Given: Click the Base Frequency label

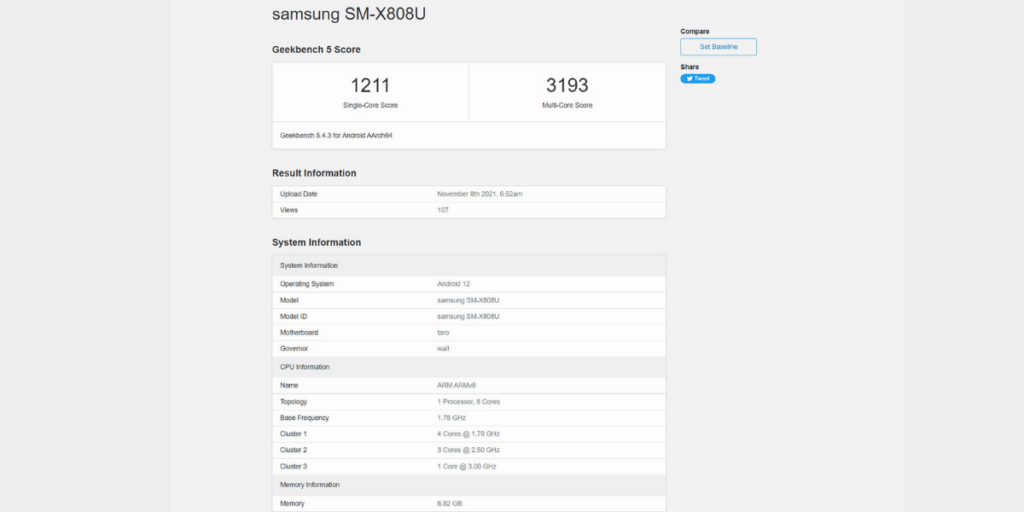Looking at the screenshot, I should pyautogui.click(x=304, y=418).
